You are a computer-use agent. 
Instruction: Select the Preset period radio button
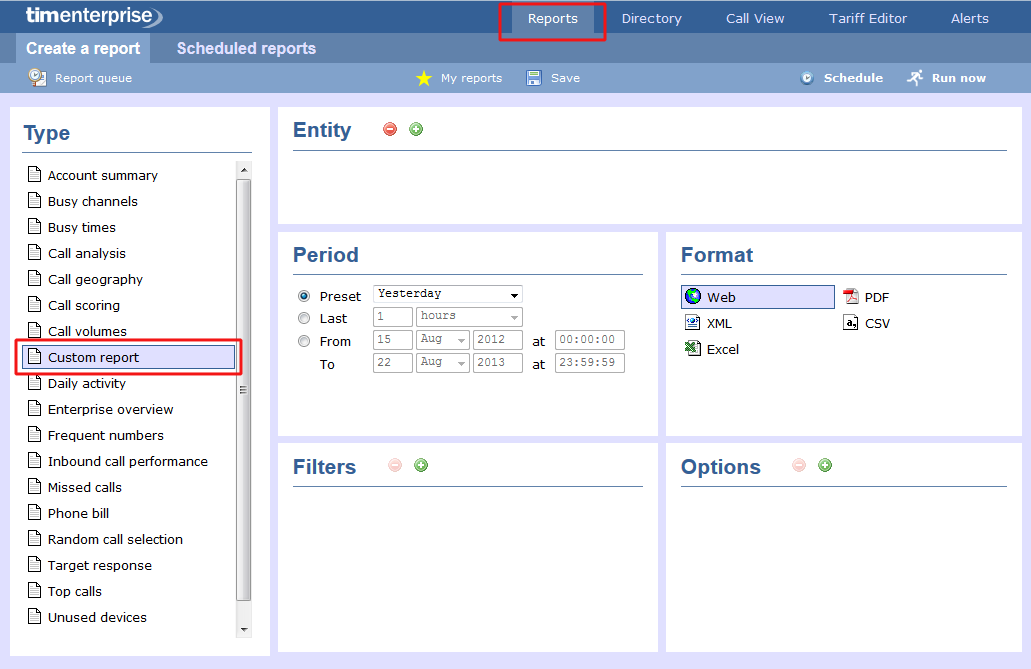pos(304,296)
